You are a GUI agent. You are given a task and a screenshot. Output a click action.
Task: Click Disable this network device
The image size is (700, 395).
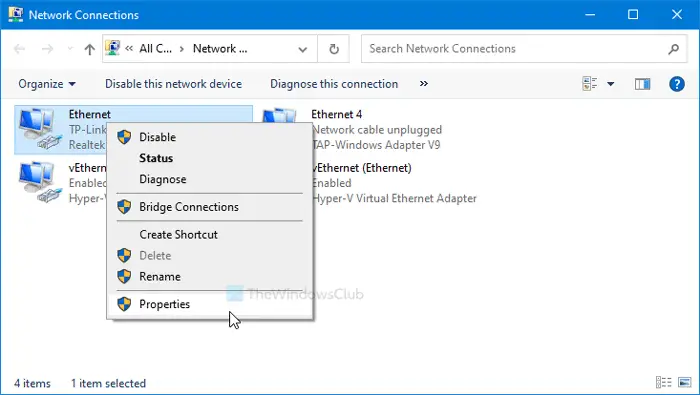173,84
